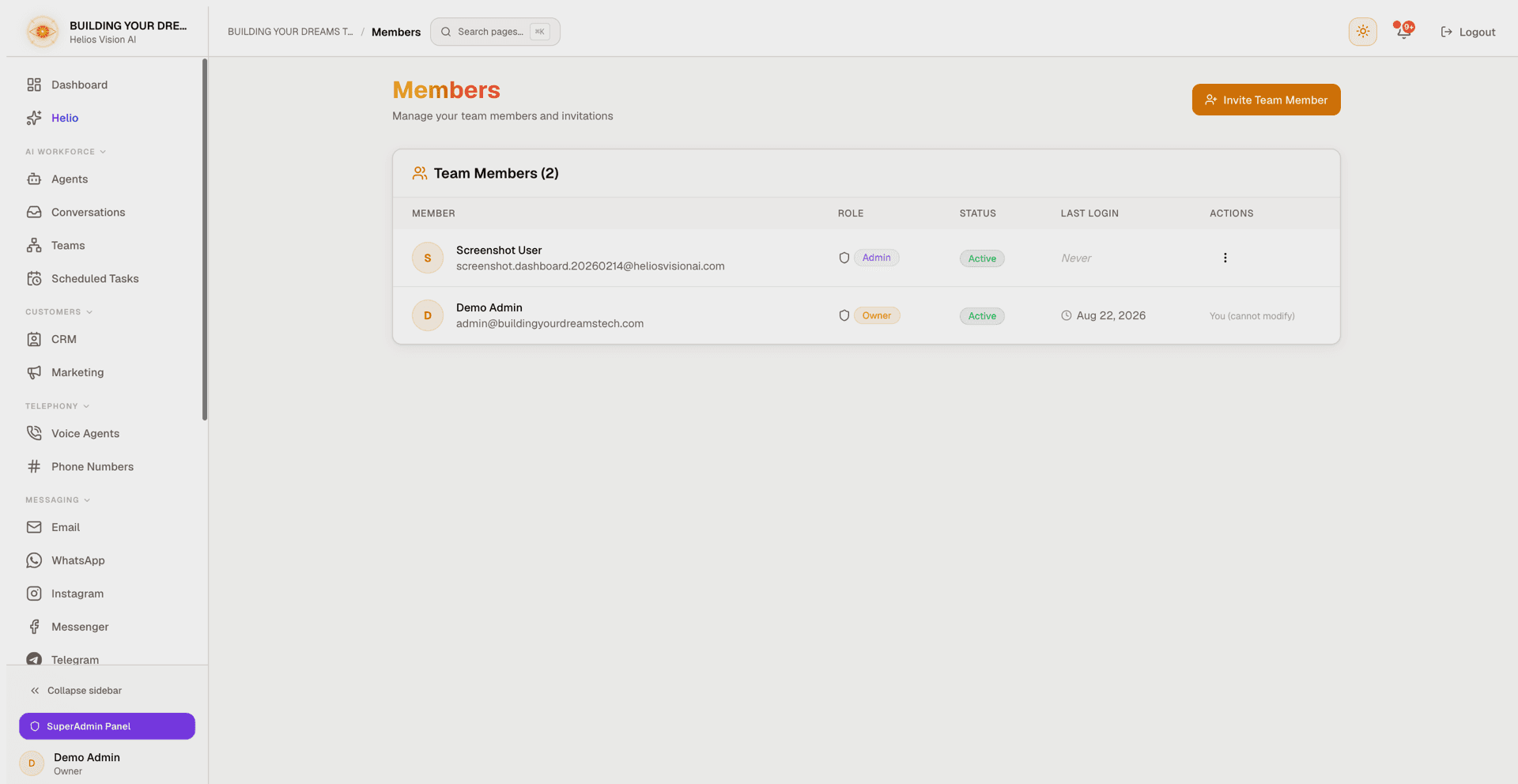Open Demo Admin profile menu at sidebar bottom
This screenshot has height=784, width=1518.
tap(107, 763)
